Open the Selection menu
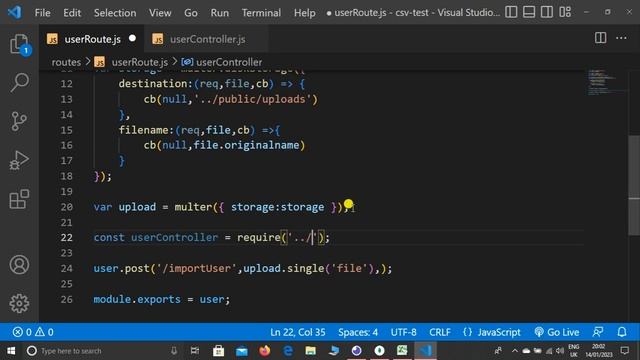Image resolution: width=640 pixels, height=360 pixels. coord(115,13)
